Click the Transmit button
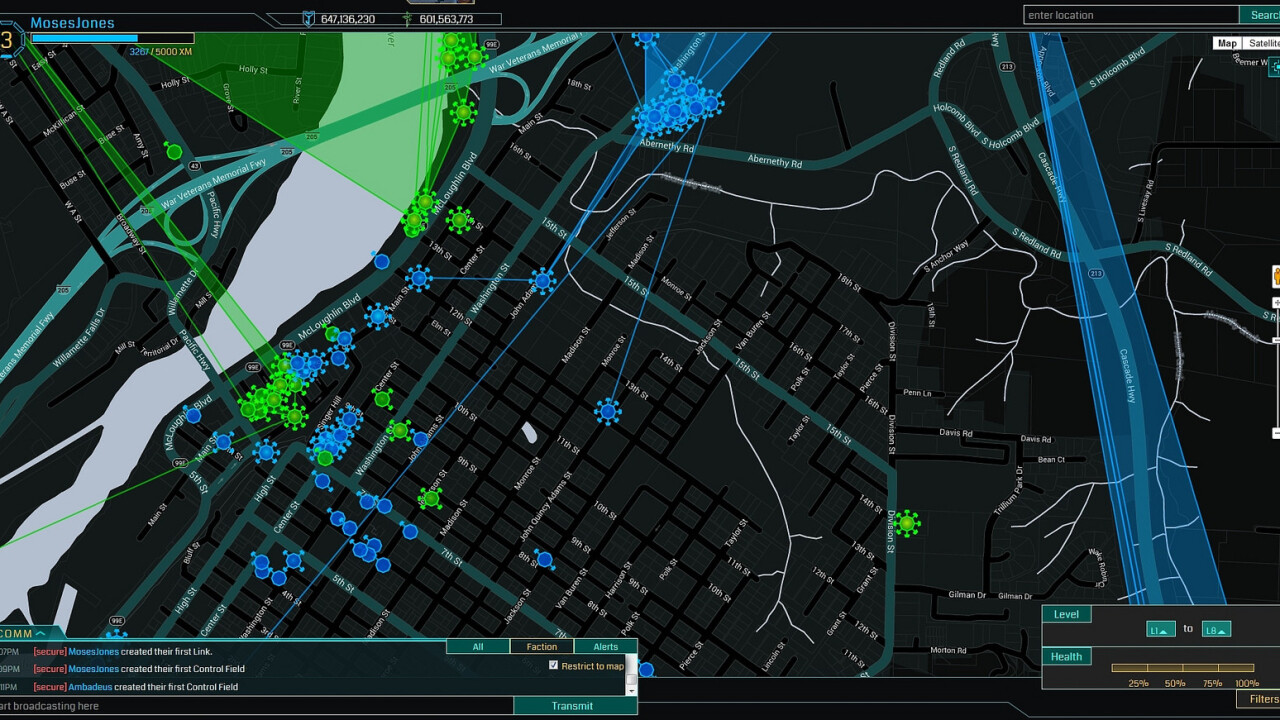Viewport: 1280px width, 720px height. click(572, 706)
